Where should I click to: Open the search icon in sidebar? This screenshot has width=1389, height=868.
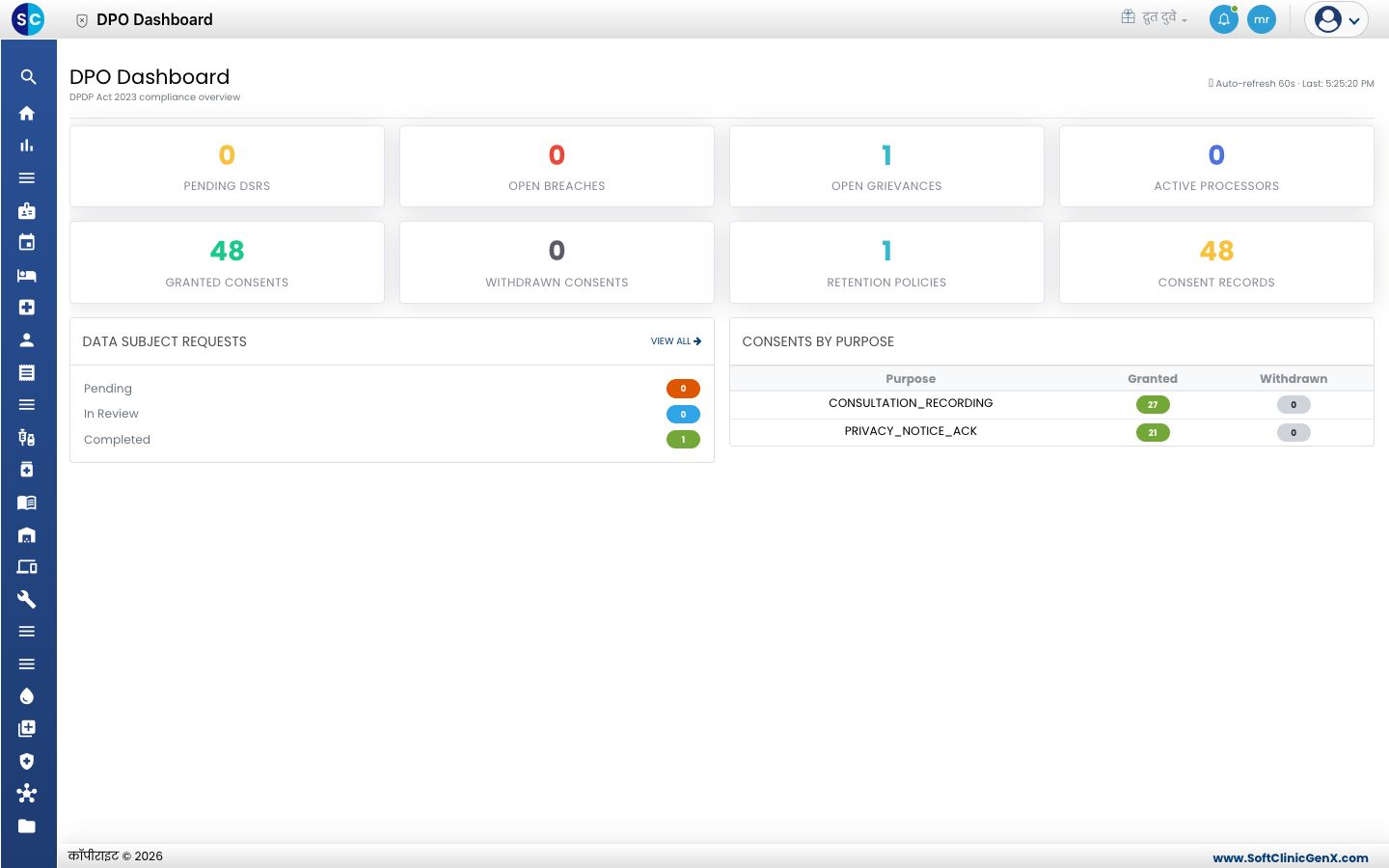(28, 77)
